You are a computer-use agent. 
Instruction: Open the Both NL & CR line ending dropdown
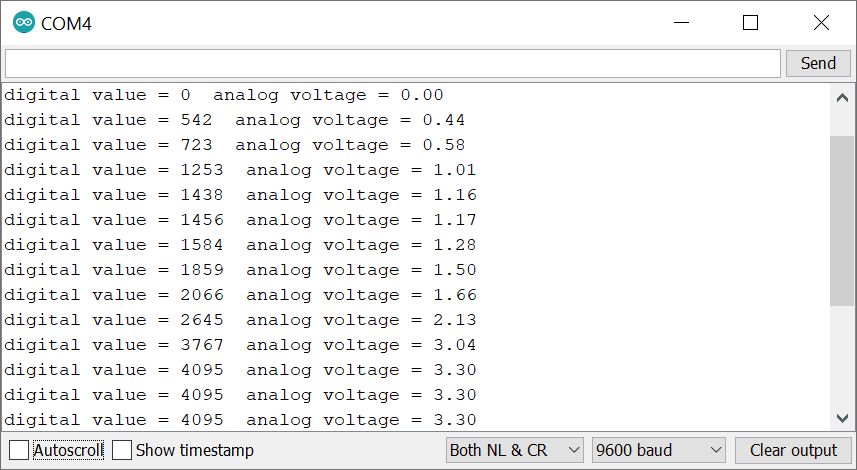tap(514, 450)
